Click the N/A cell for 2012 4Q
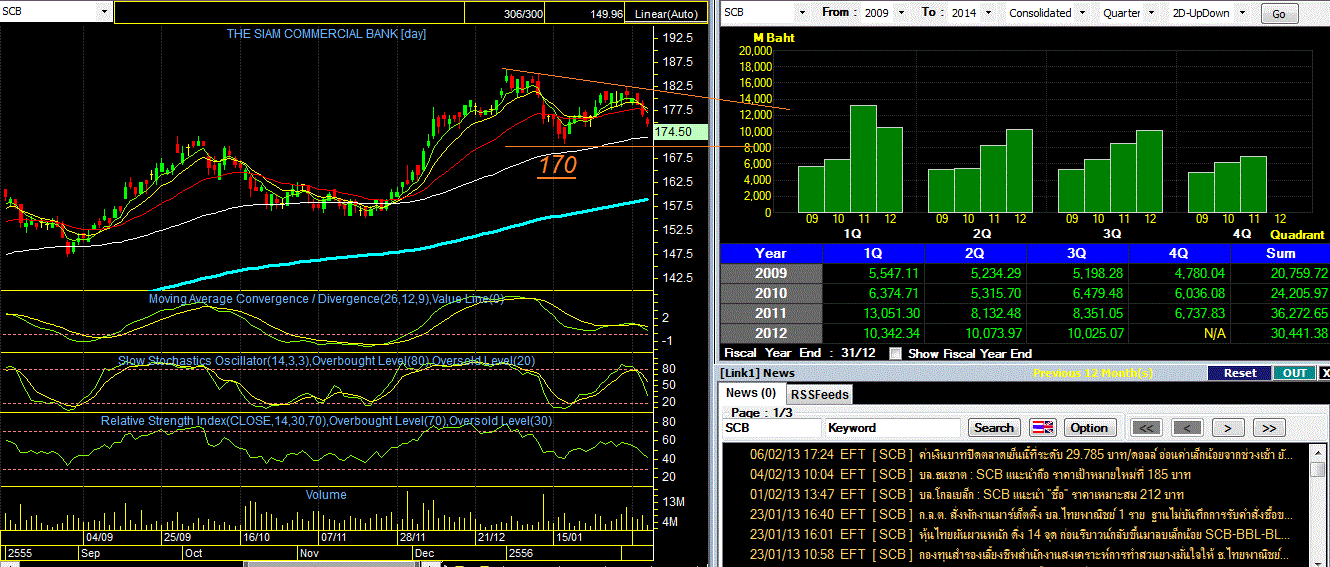The width and height of the screenshot is (1330, 567). pyautogui.click(x=1180, y=333)
